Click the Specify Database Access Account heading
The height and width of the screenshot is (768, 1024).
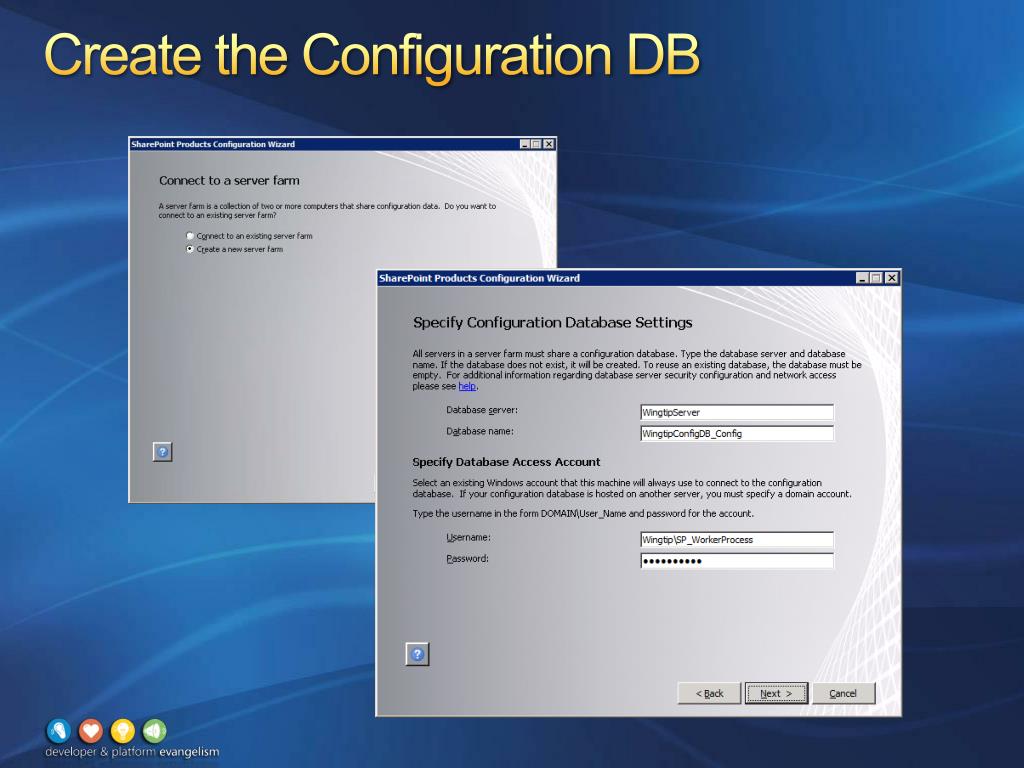click(506, 462)
